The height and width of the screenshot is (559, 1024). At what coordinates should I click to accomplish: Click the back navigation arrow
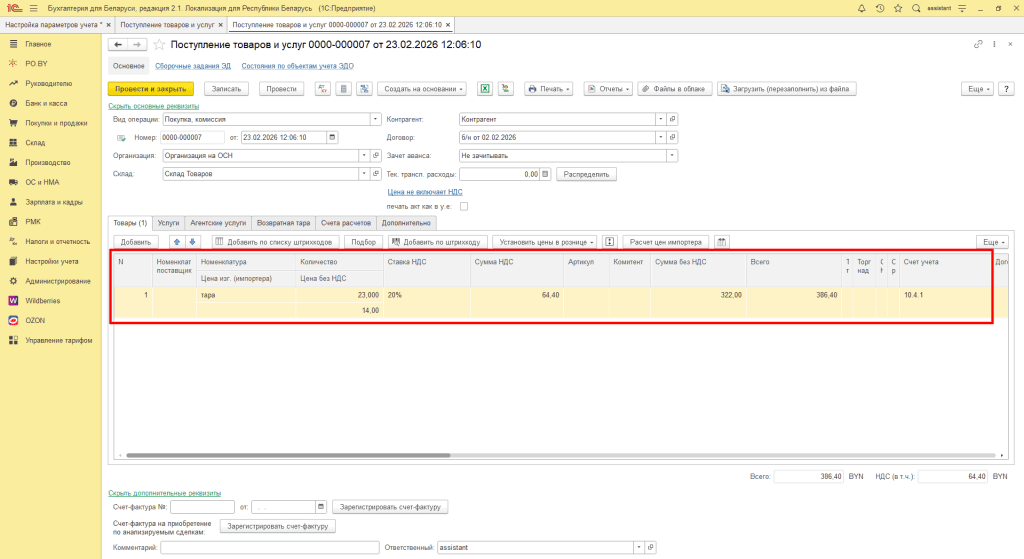117,45
